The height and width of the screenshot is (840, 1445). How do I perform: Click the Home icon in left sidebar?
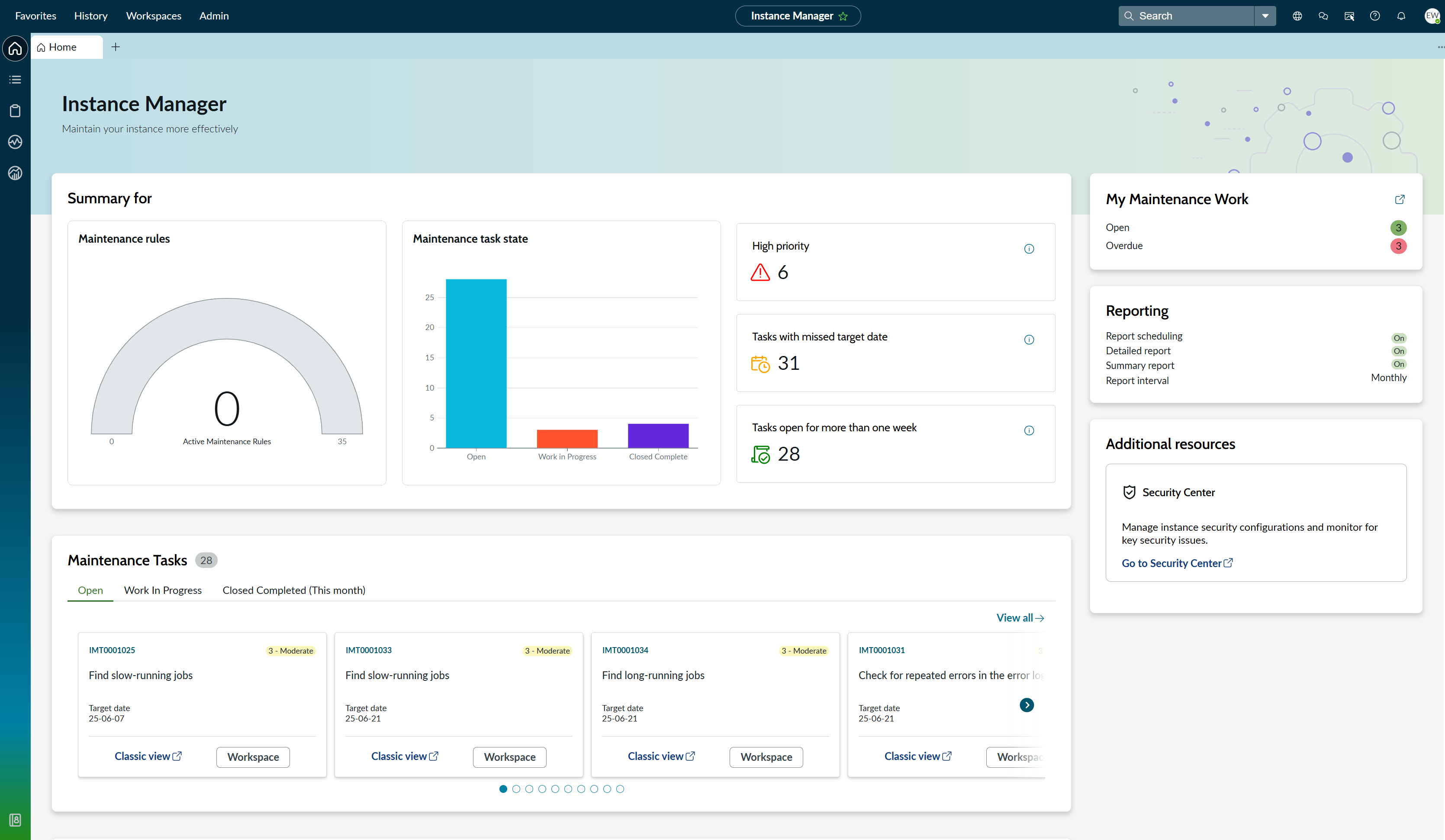pyautogui.click(x=16, y=49)
